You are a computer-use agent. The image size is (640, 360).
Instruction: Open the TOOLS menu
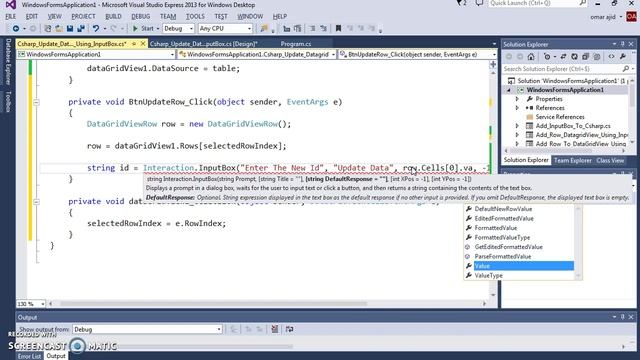point(195,16)
